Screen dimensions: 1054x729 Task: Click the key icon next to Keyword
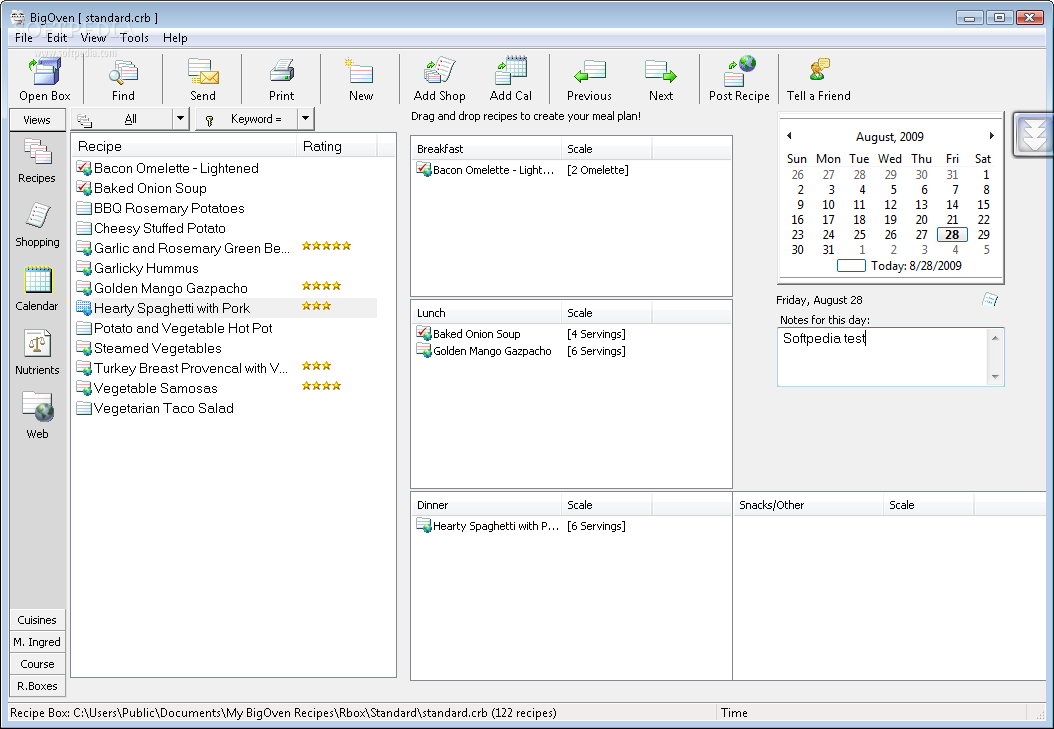tap(209, 120)
